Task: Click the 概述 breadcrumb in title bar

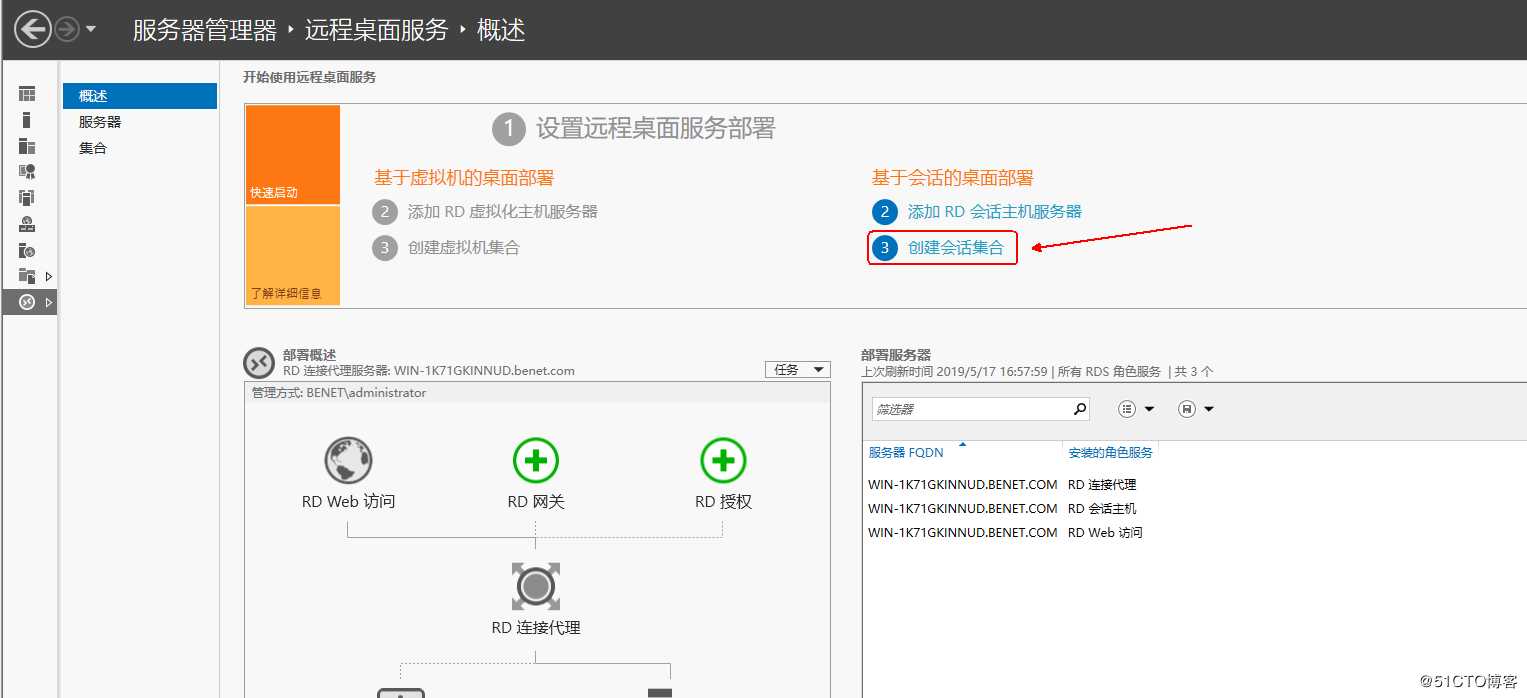Action: click(x=501, y=30)
